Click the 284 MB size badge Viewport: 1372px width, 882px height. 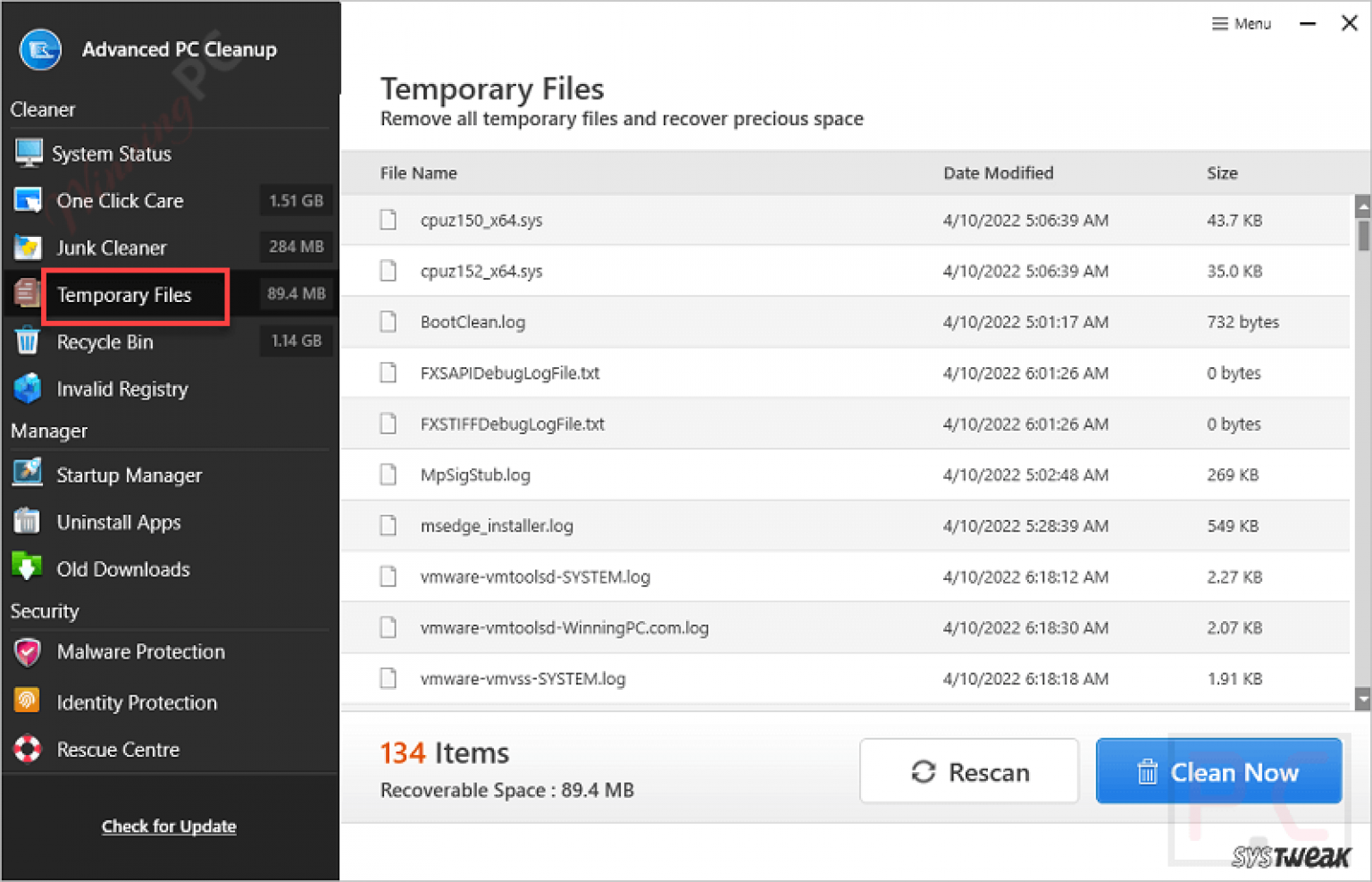tap(297, 247)
